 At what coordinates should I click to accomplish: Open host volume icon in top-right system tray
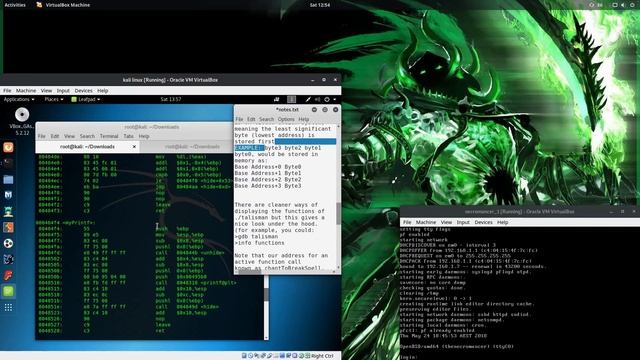tap(622, 5)
